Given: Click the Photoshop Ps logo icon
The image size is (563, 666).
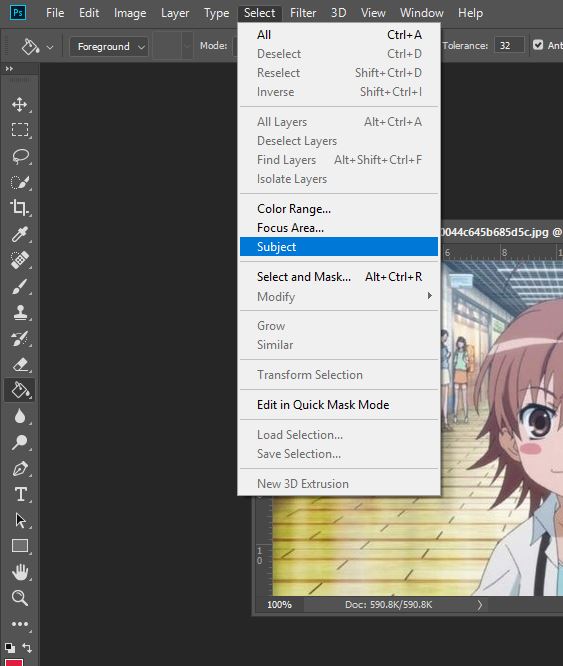Looking at the screenshot, I should tap(18, 13).
